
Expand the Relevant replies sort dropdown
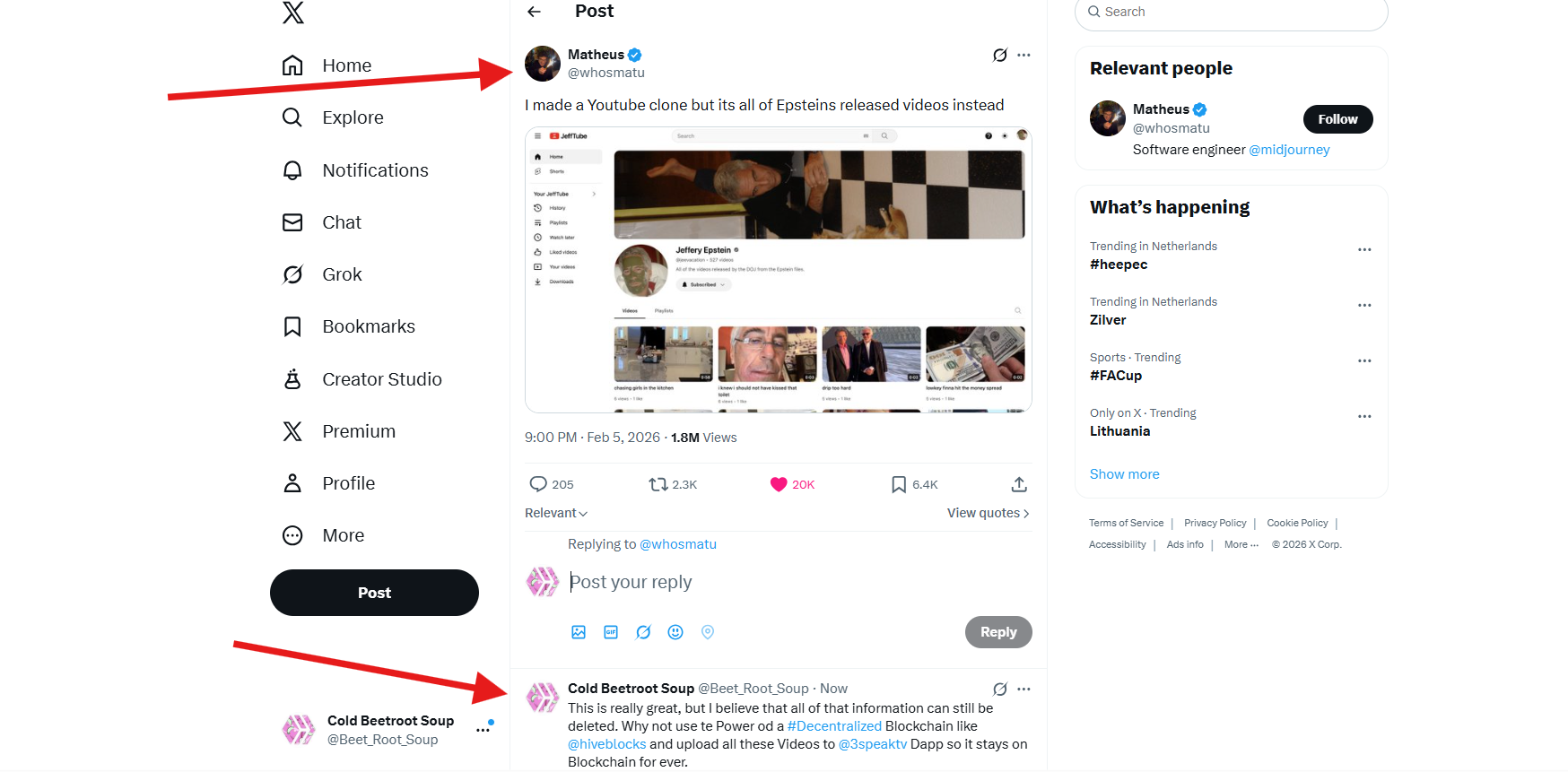tap(556, 513)
